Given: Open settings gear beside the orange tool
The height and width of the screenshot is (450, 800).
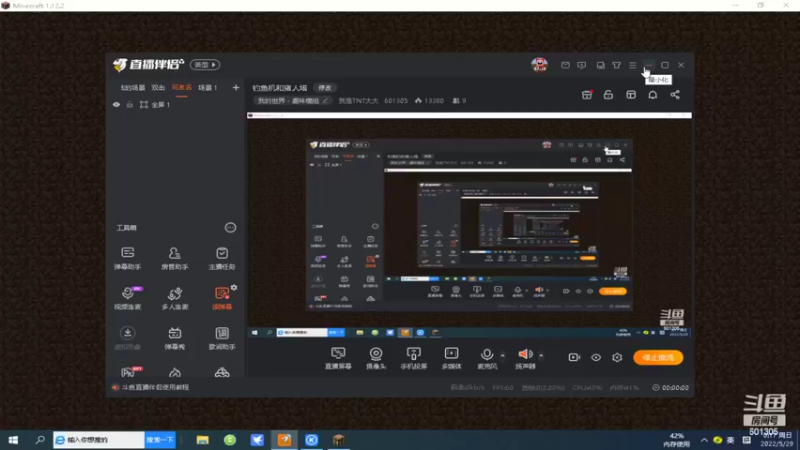Looking at the screenshot, I should click(x=234, y=288).
